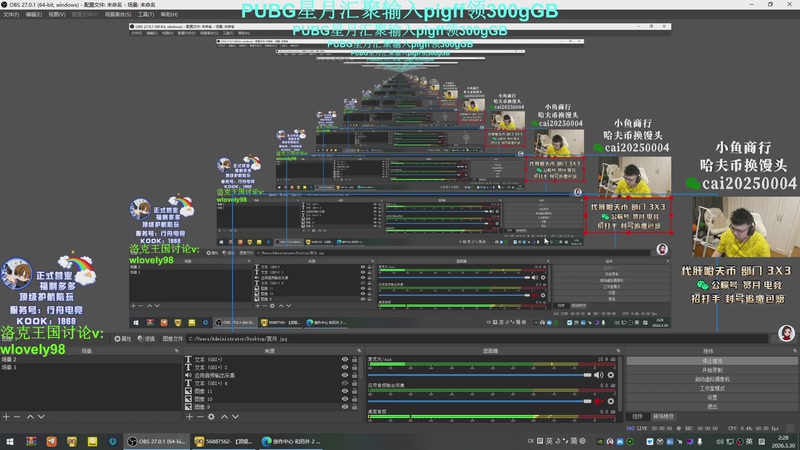This screenshot has width=800, height=450.
Task: Pop out the 控件 dock panel icon
Action: (795, 351)
